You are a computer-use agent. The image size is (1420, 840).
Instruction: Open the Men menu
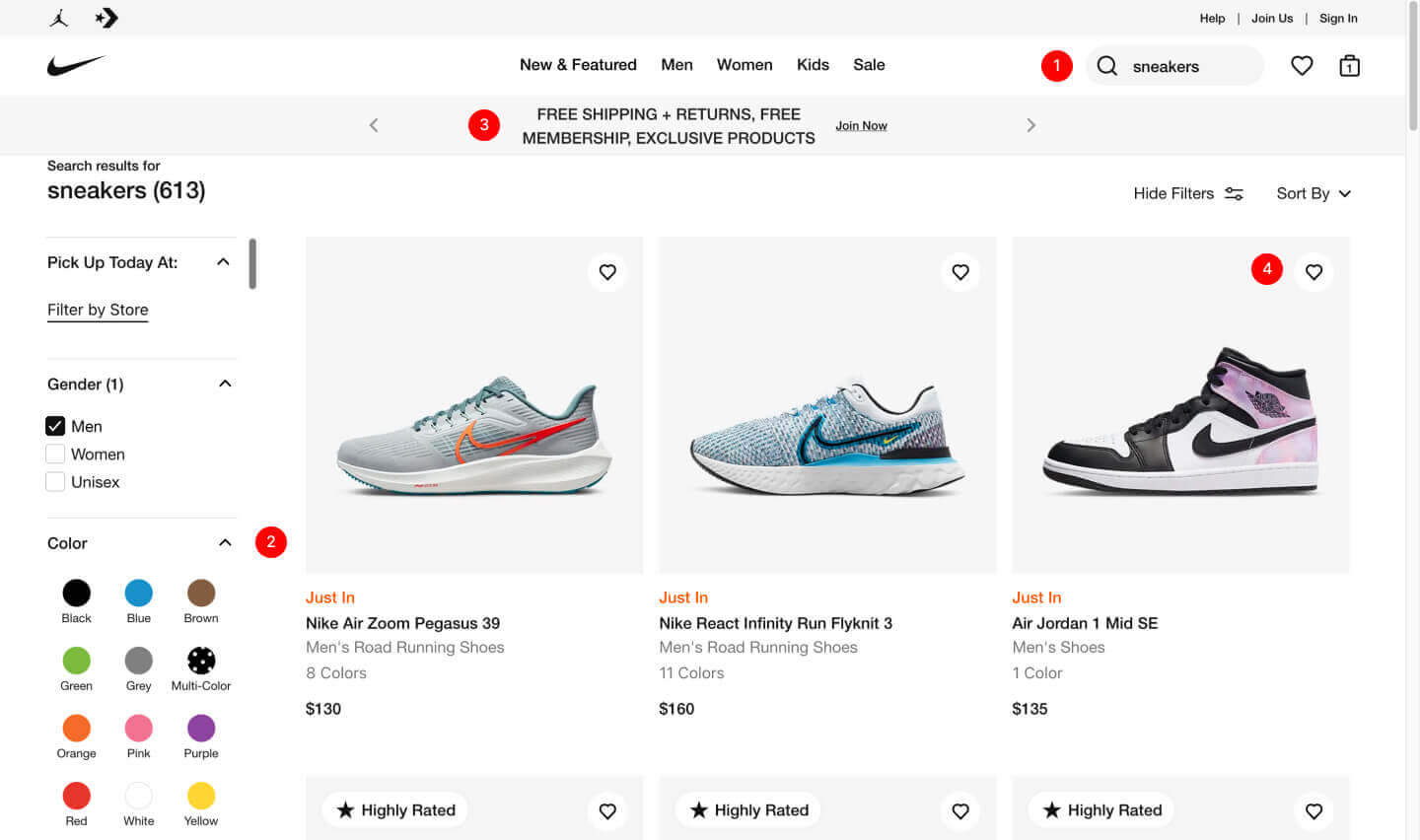[676, 65]
